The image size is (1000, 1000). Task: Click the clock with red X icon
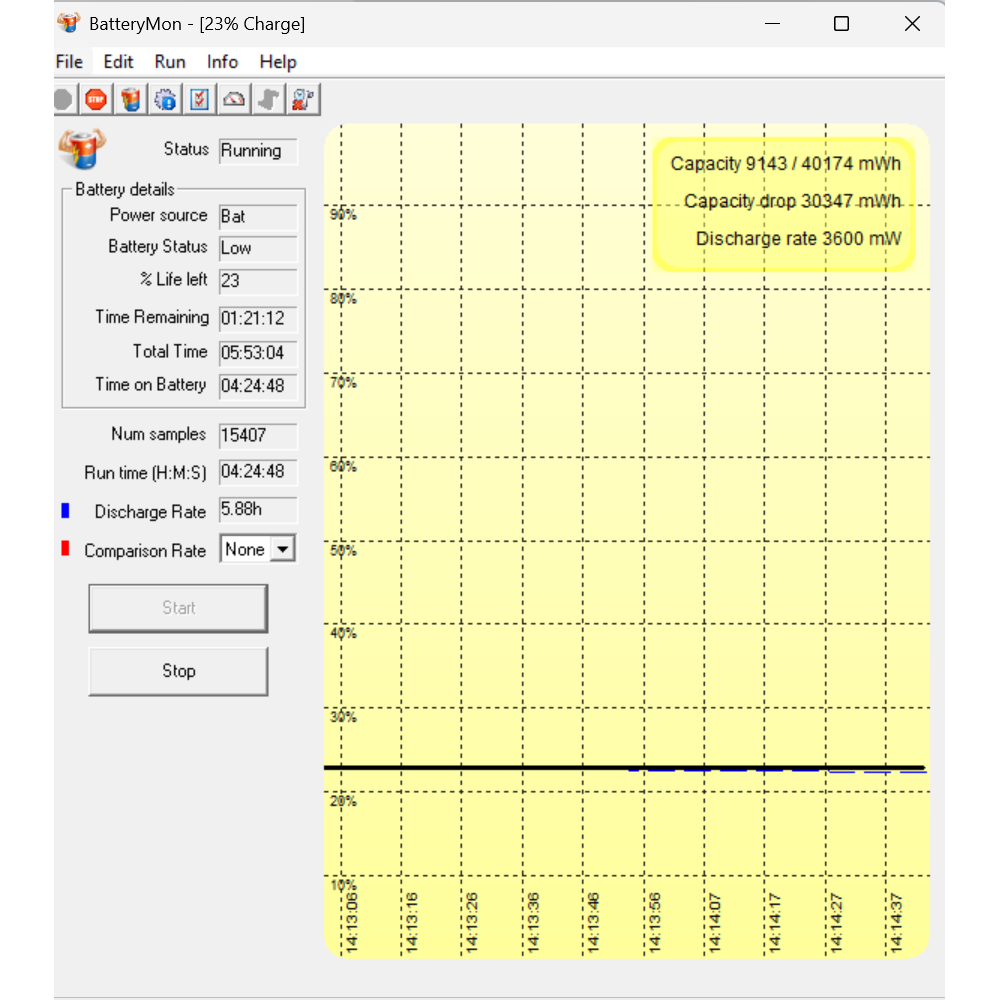click(x=302, y=99)
